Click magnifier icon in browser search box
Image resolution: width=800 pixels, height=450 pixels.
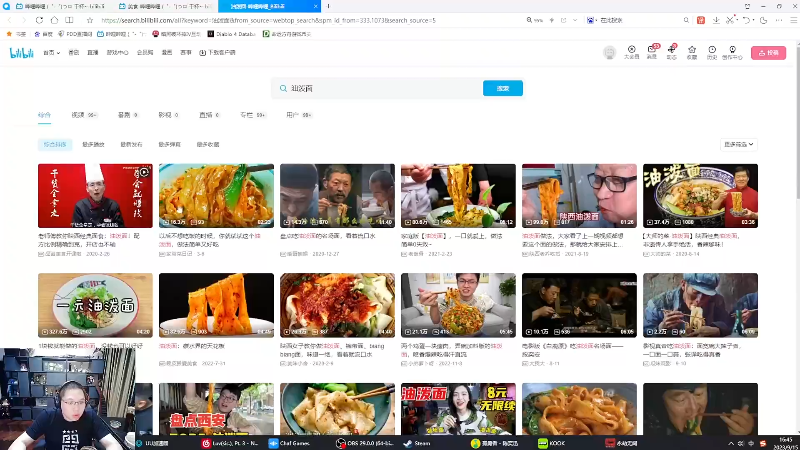coord(686,20)
